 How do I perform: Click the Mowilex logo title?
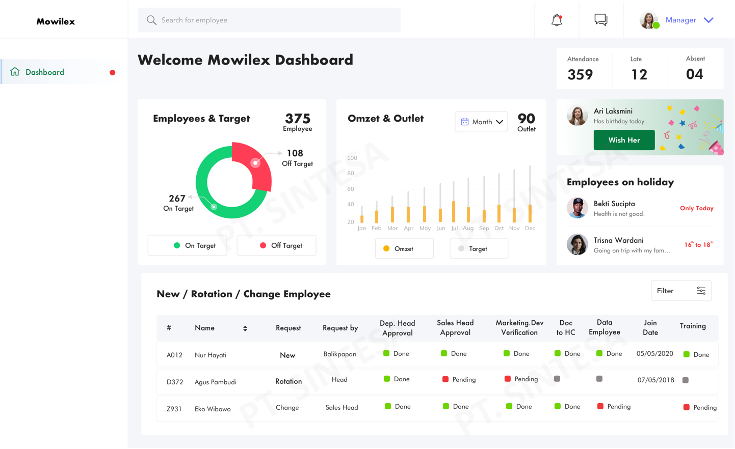[56, 21]
